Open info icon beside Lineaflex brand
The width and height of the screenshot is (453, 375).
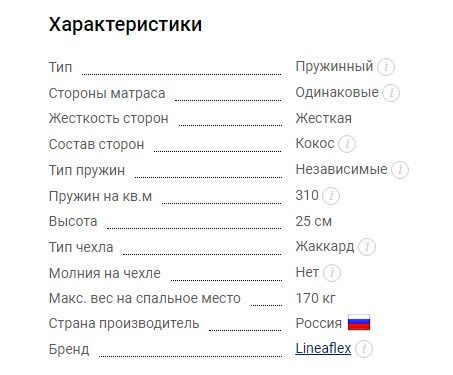(364, 349)
